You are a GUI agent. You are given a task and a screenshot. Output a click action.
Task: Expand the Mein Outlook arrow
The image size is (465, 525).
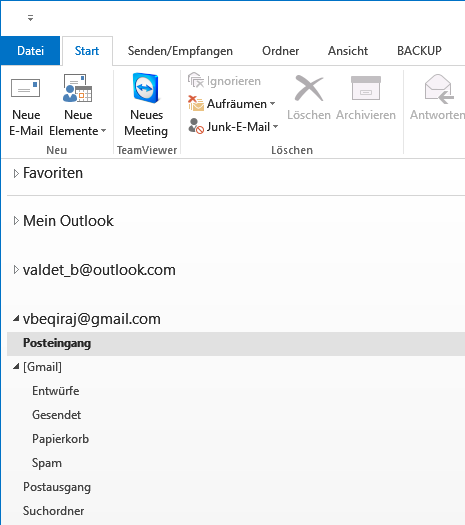click(x=15, y=221)
